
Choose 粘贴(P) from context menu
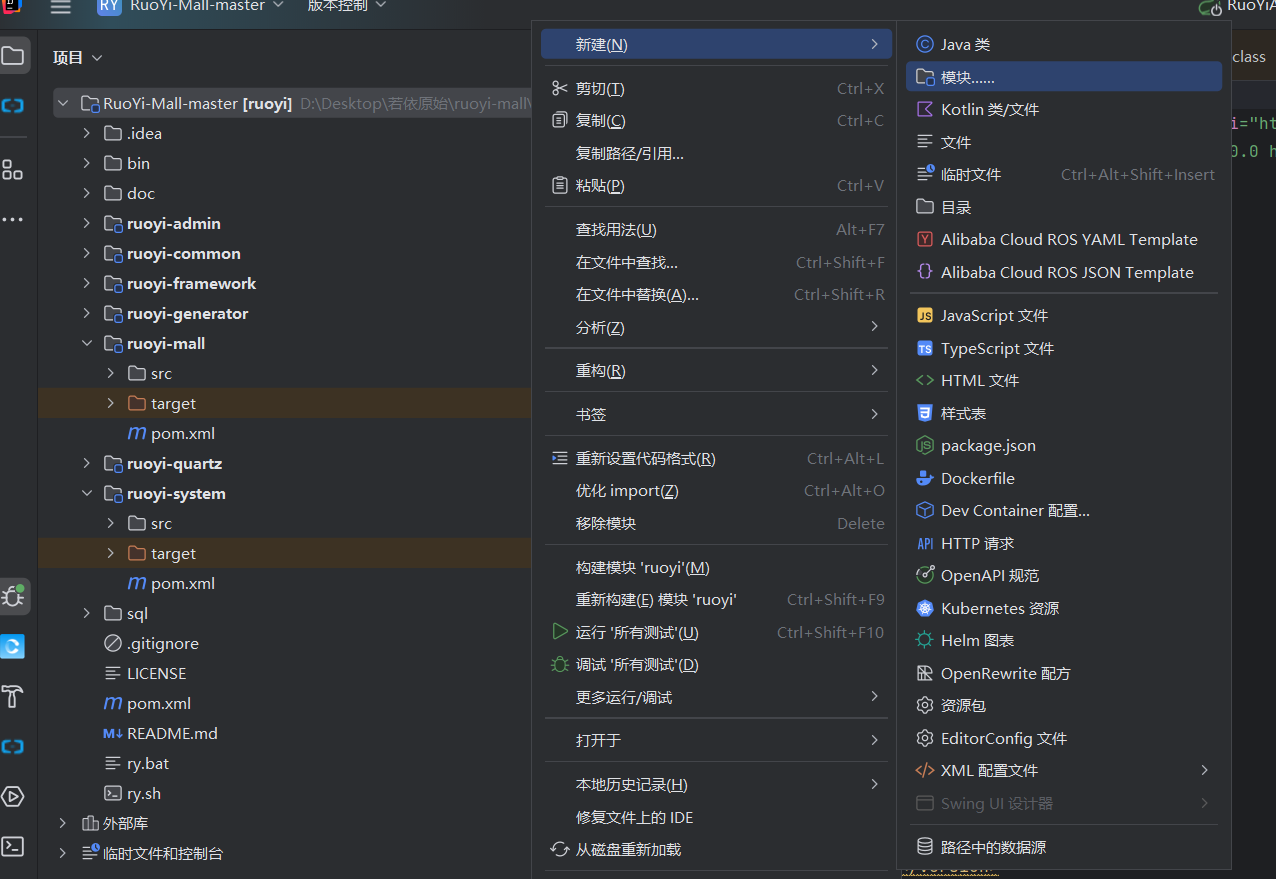[716, 185]
